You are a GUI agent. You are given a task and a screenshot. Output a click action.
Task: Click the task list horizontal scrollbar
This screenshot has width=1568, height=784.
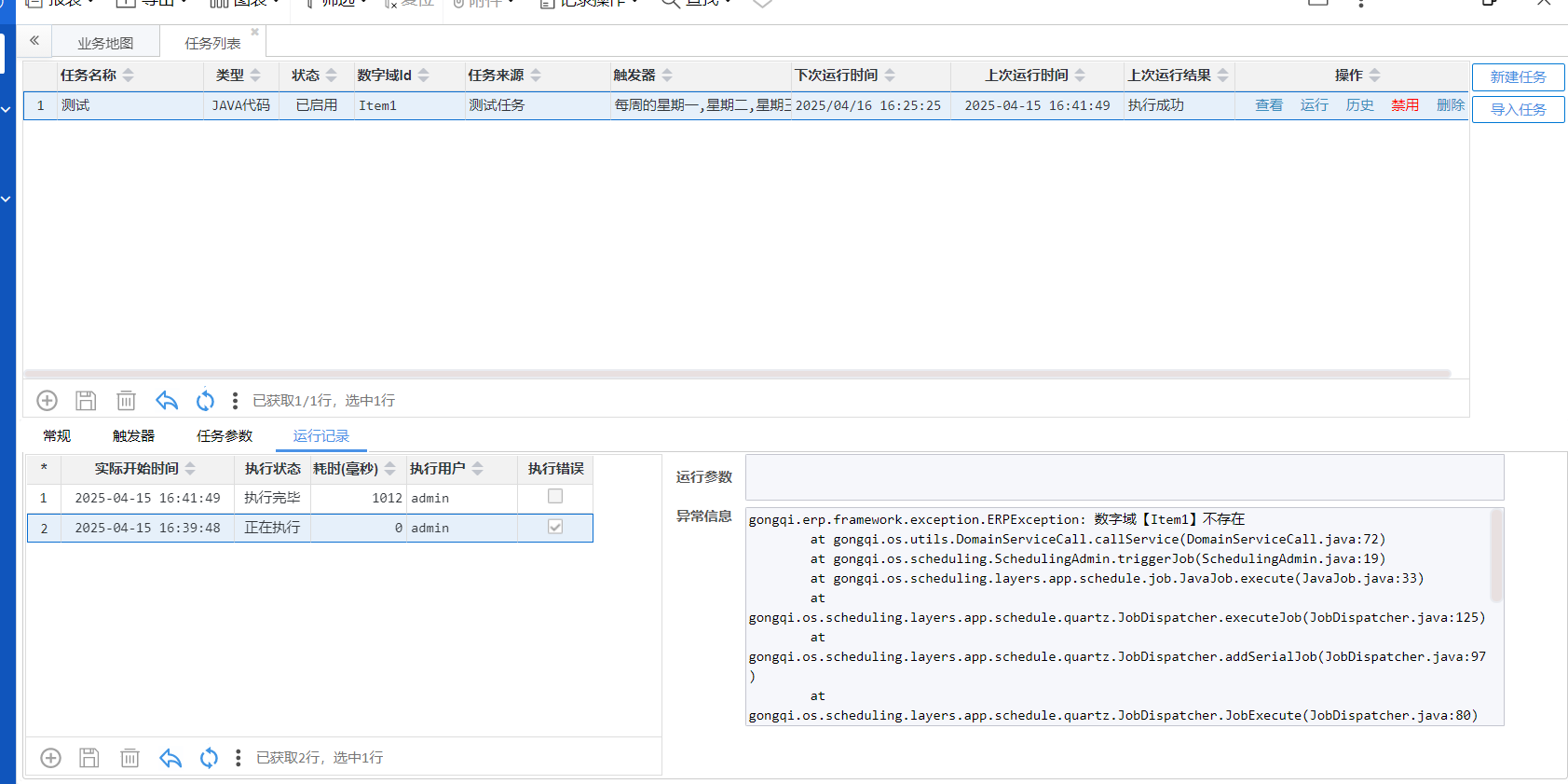738,374
